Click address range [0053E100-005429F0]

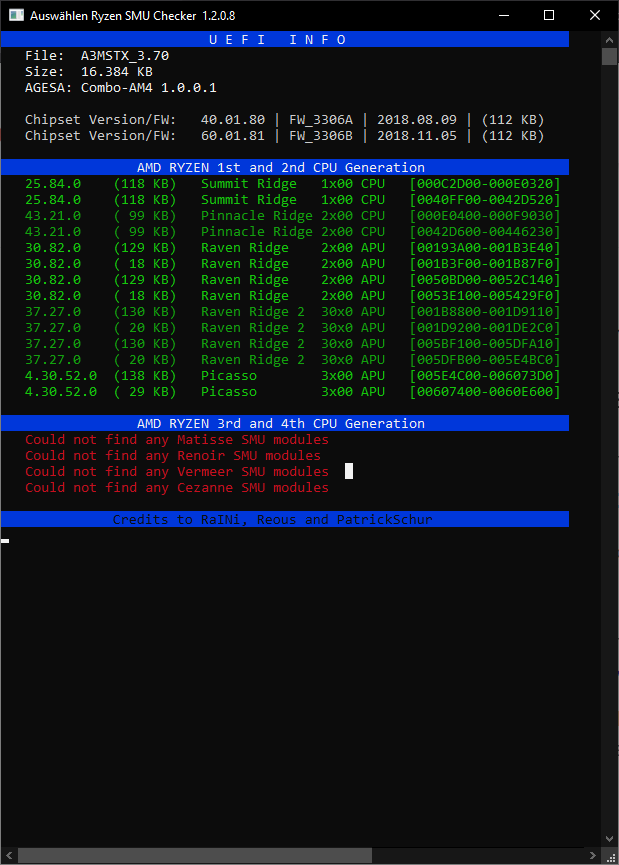click(x=485, y=296)
